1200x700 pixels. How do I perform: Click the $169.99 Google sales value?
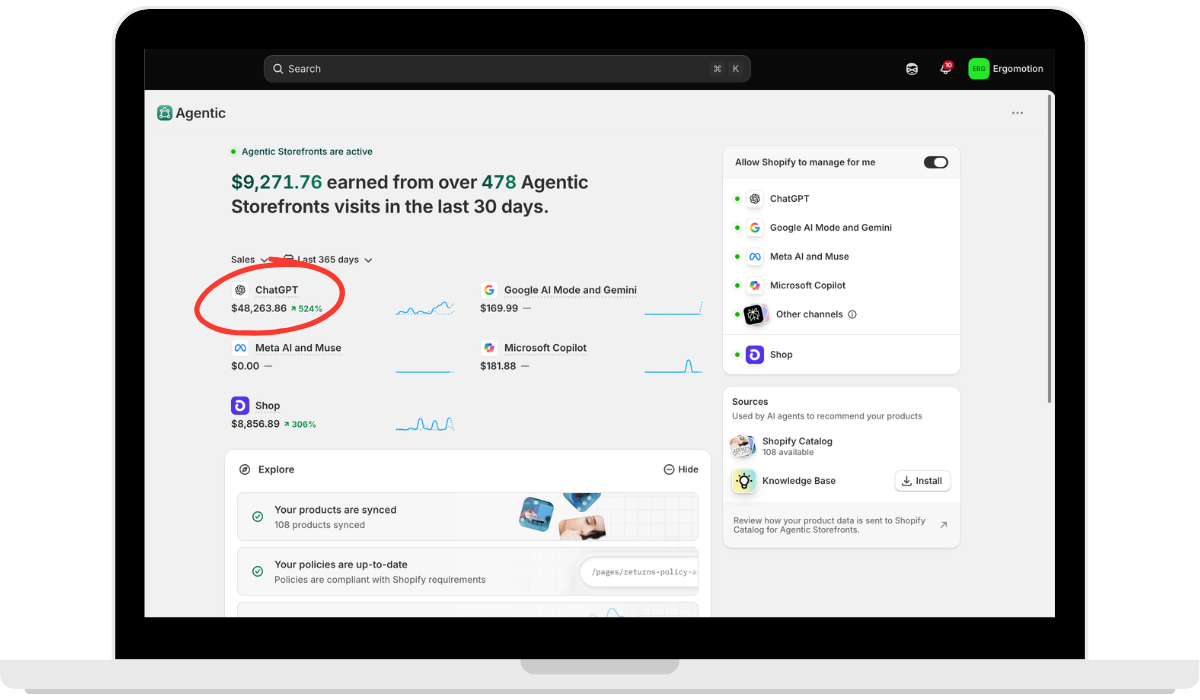(x=499, y=308)
